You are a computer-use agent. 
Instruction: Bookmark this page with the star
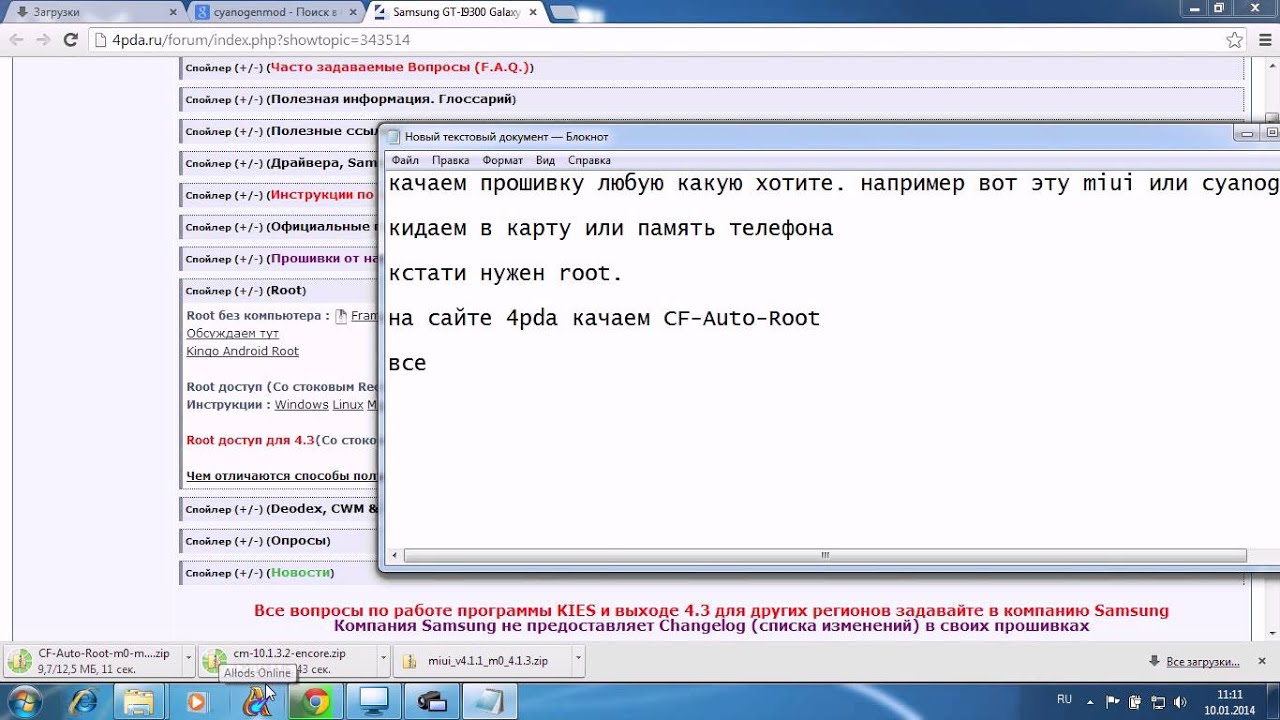click(1235, 40)
